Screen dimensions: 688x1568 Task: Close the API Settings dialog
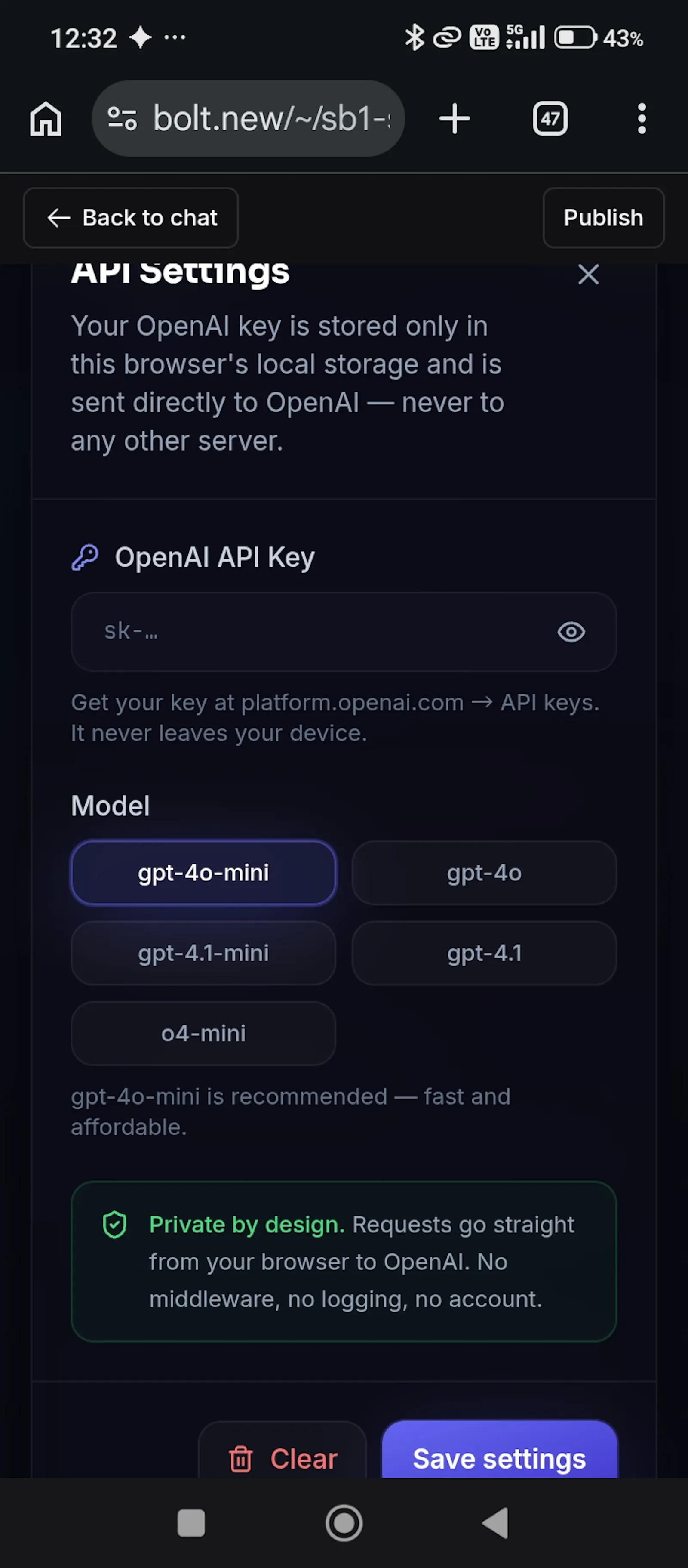[x=588, y=274]
